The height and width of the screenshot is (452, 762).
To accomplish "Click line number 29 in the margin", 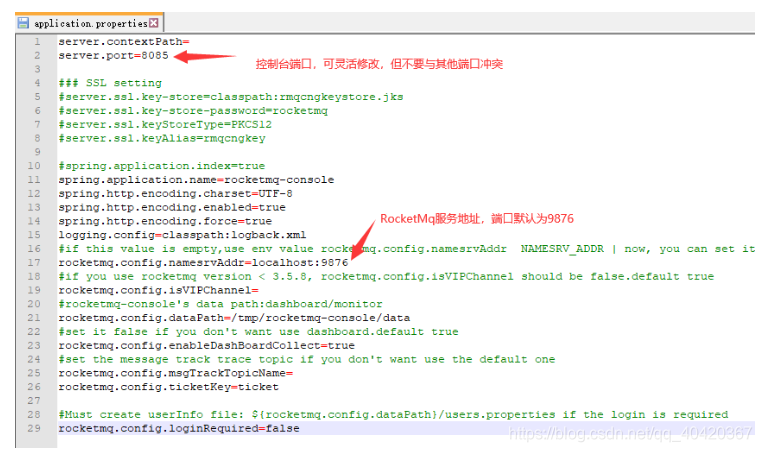I will [x=34, y=428].
